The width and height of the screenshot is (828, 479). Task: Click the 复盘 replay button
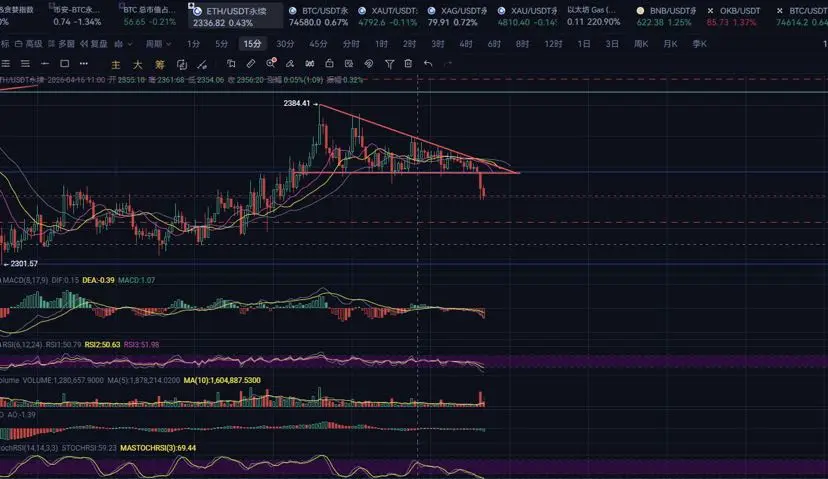94,44
